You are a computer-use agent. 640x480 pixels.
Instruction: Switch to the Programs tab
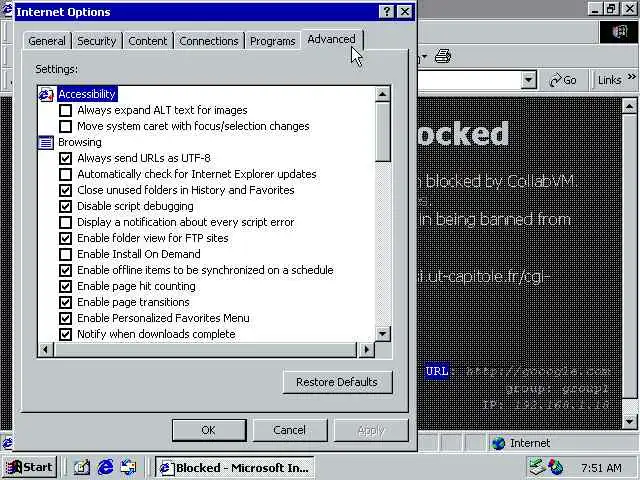click(273, 41)
